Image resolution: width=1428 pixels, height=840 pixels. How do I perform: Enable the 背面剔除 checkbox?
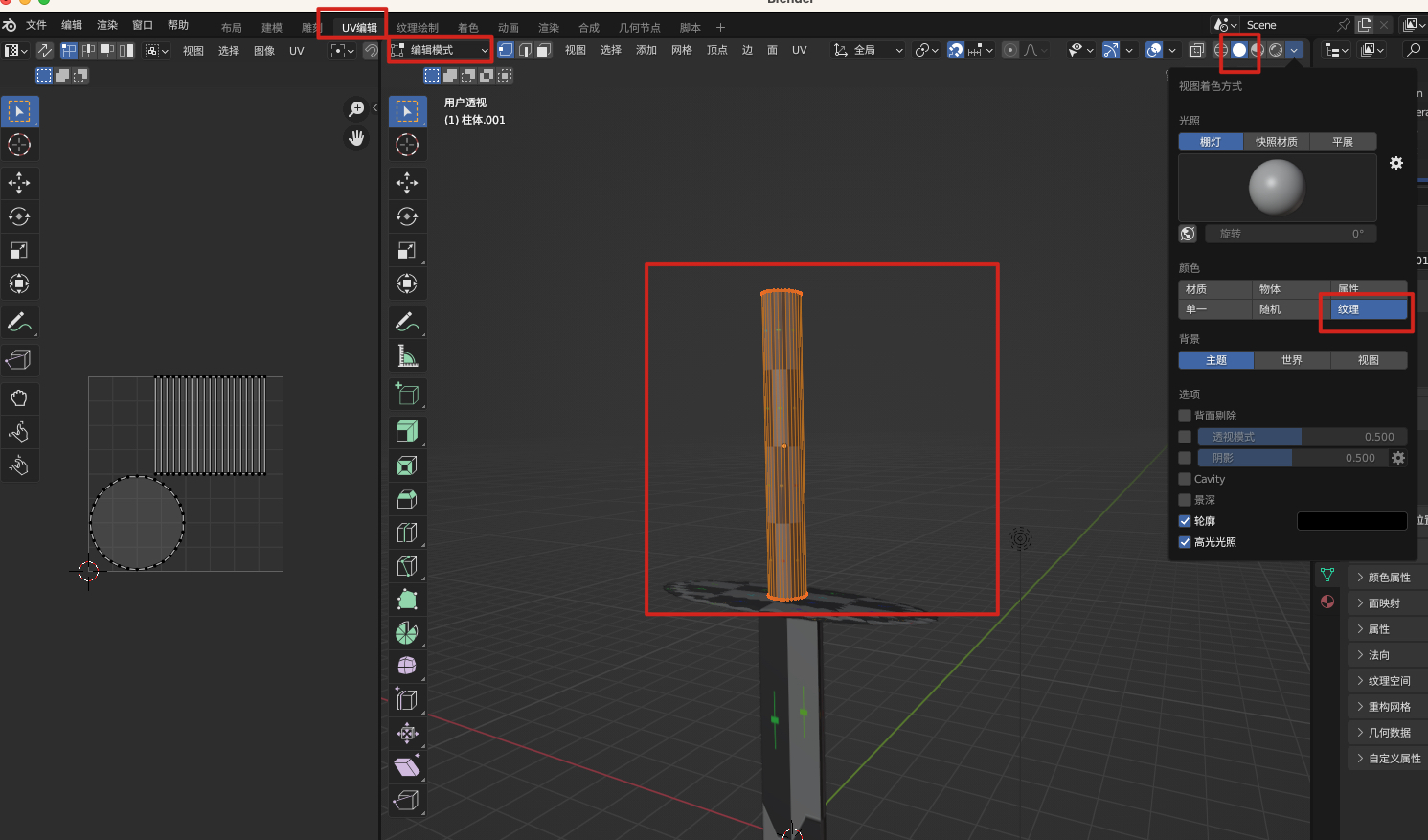pos(1185,416)
